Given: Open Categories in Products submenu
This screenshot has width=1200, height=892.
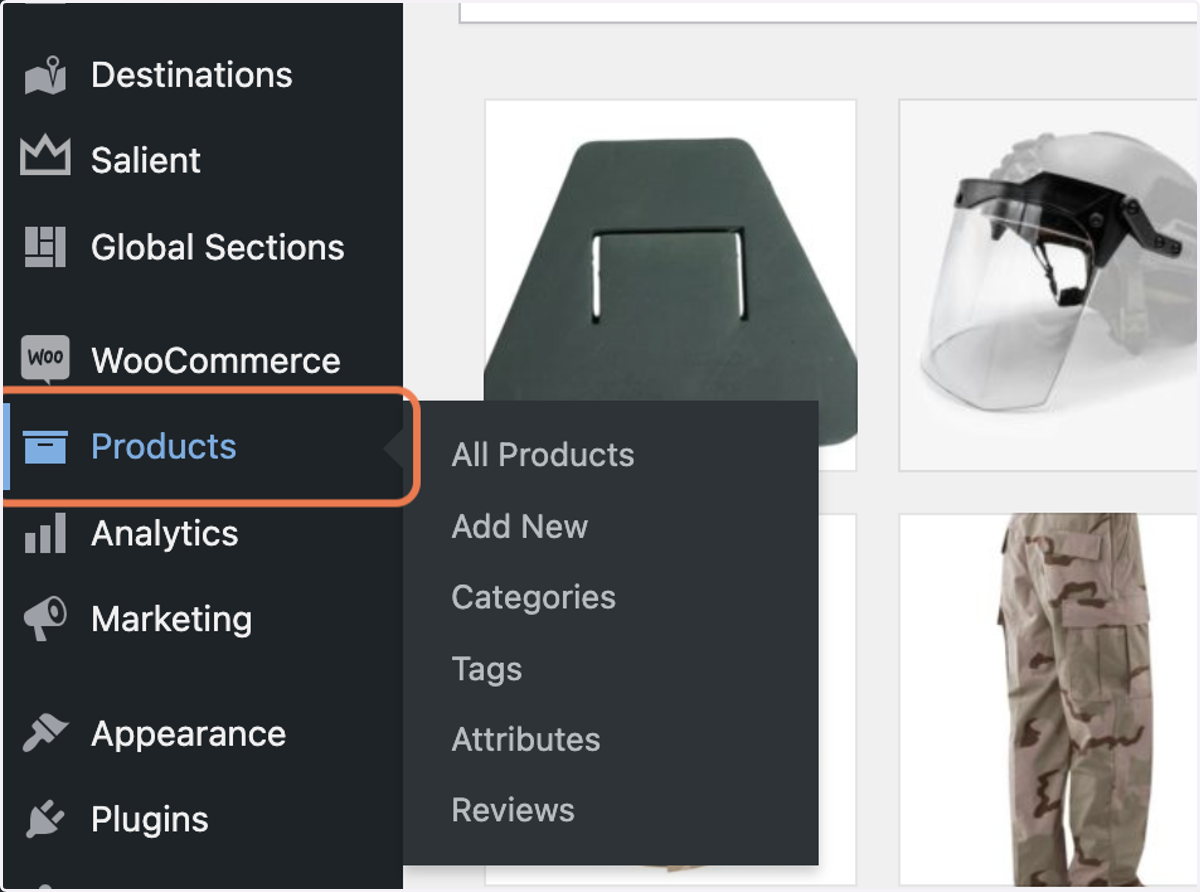Looking at the screenshot, I should [534, 597].
